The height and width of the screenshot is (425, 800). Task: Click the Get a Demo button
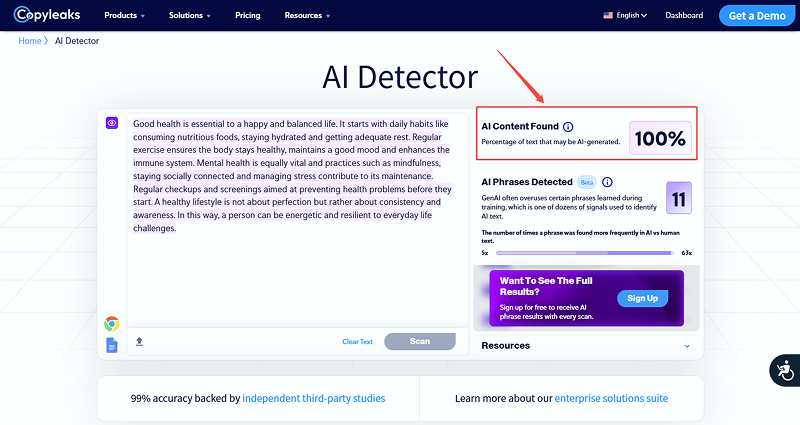757,16
